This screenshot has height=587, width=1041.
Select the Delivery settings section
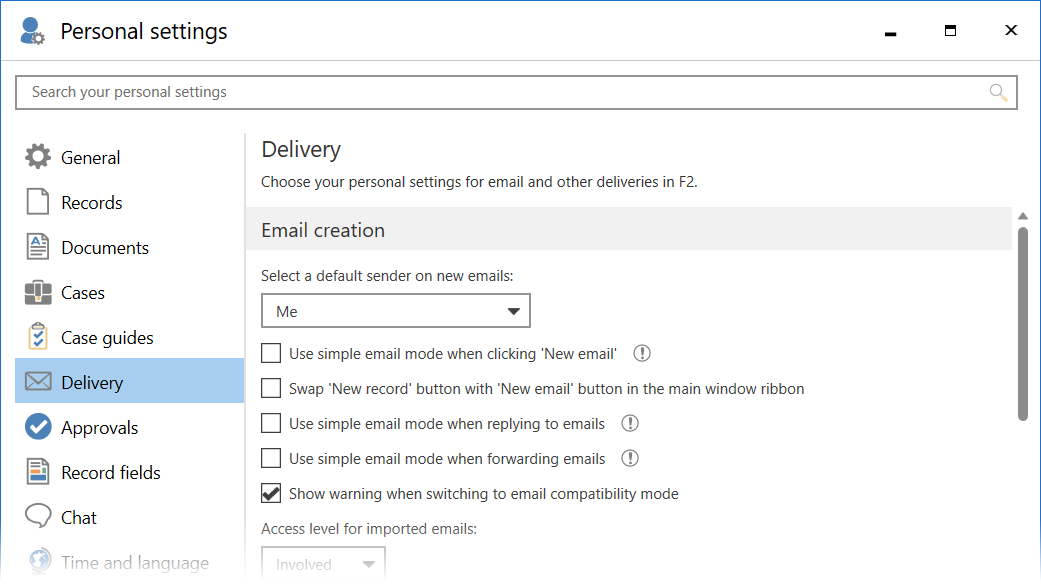point(129,380)
